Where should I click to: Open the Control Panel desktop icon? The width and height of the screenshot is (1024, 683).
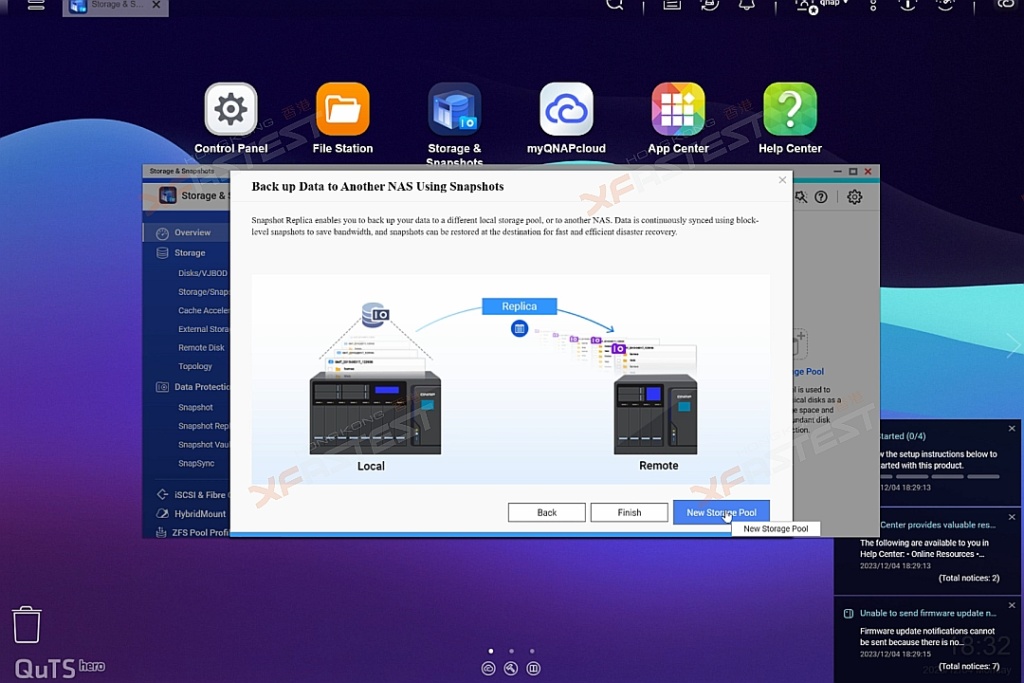[x=231, y=110]
